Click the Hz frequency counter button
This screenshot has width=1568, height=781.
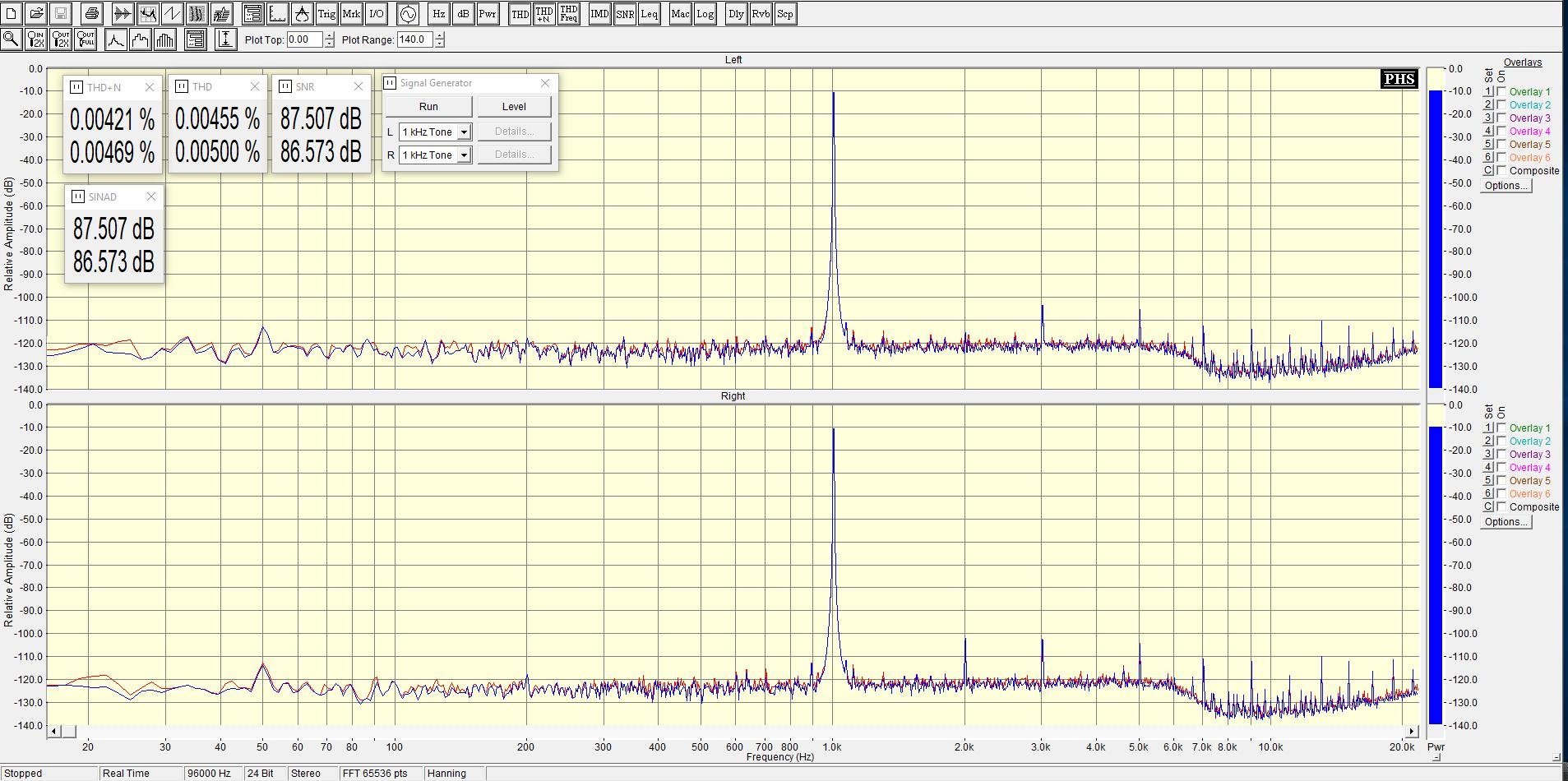439,14
